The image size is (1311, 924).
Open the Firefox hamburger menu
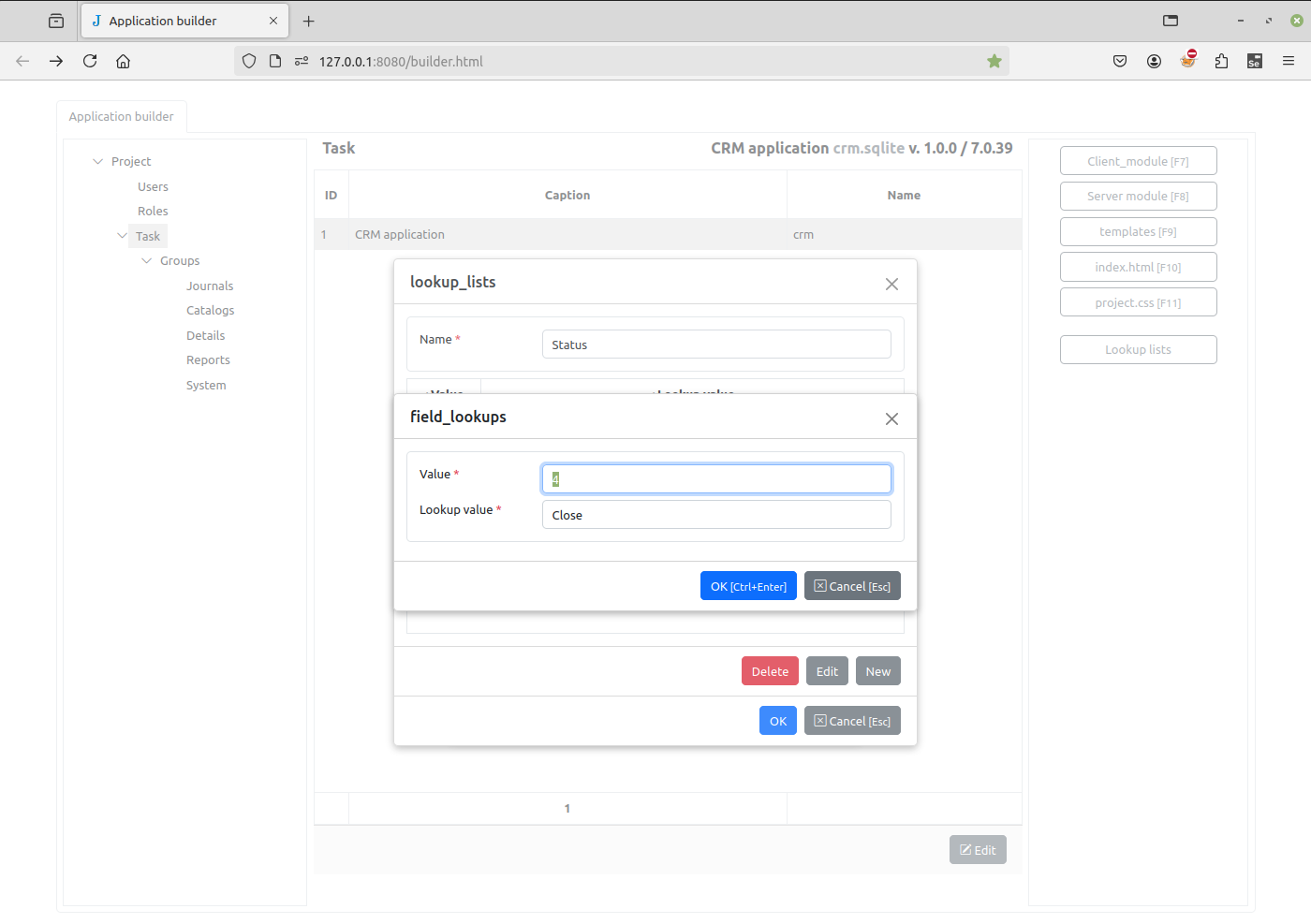click(x=1289, y=61)
